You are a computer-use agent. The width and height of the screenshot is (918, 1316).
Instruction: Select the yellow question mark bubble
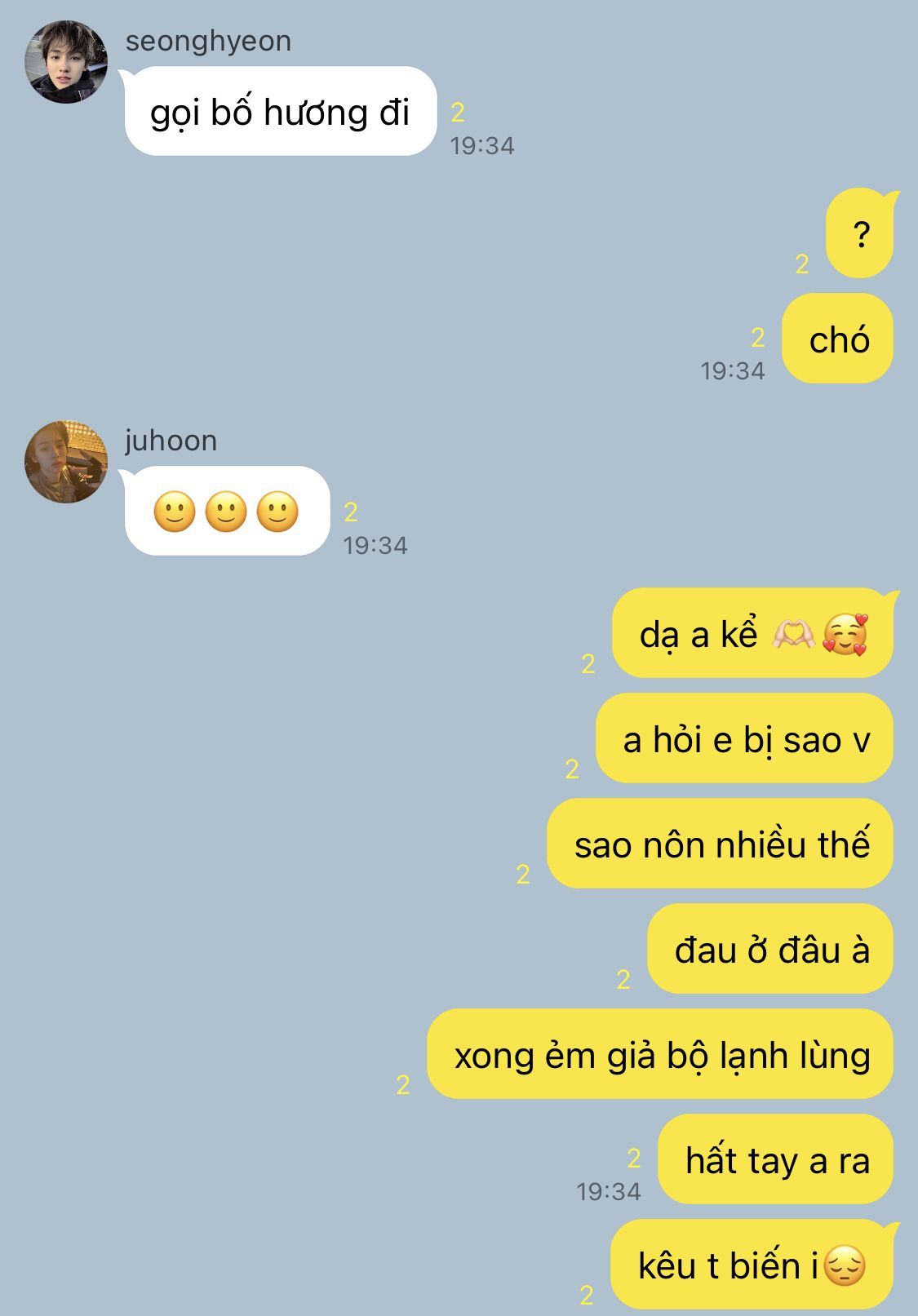pyautogui.click(x=860, y=233)
